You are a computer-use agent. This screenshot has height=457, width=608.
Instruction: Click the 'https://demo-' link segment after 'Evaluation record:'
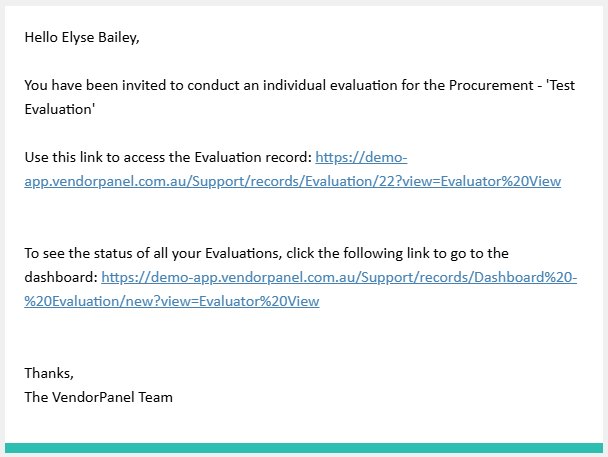[361, 157]
